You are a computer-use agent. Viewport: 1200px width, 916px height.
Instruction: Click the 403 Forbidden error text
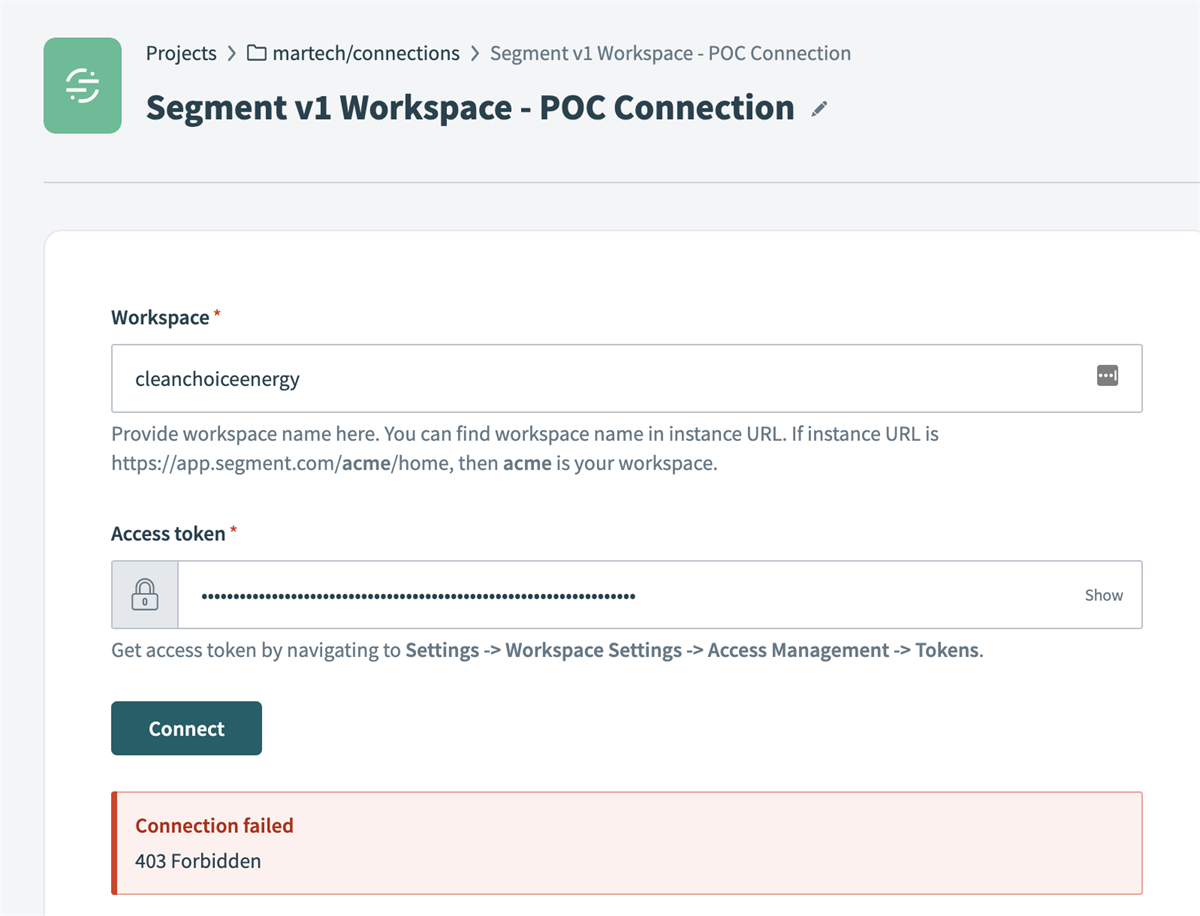pyautogui.click(x=198, y=860)
